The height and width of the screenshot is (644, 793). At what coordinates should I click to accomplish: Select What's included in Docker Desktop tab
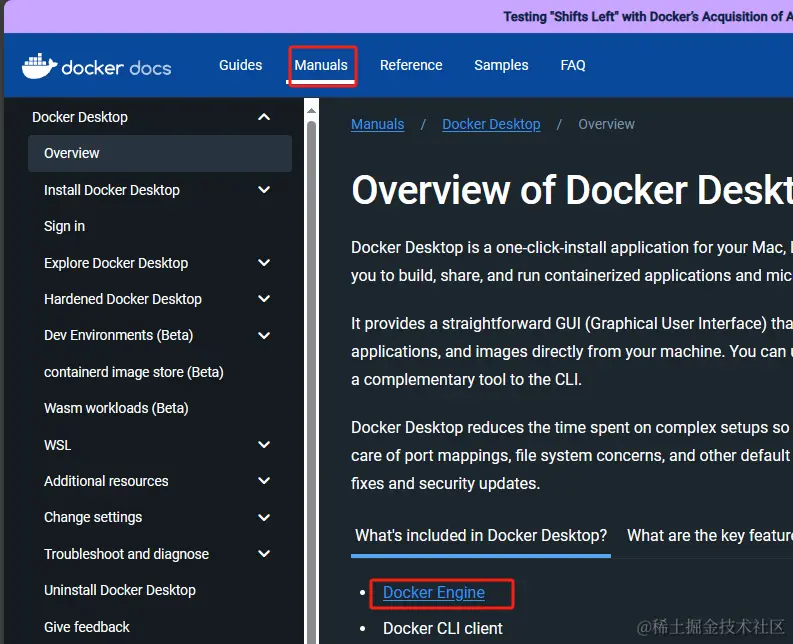[481, 535]
